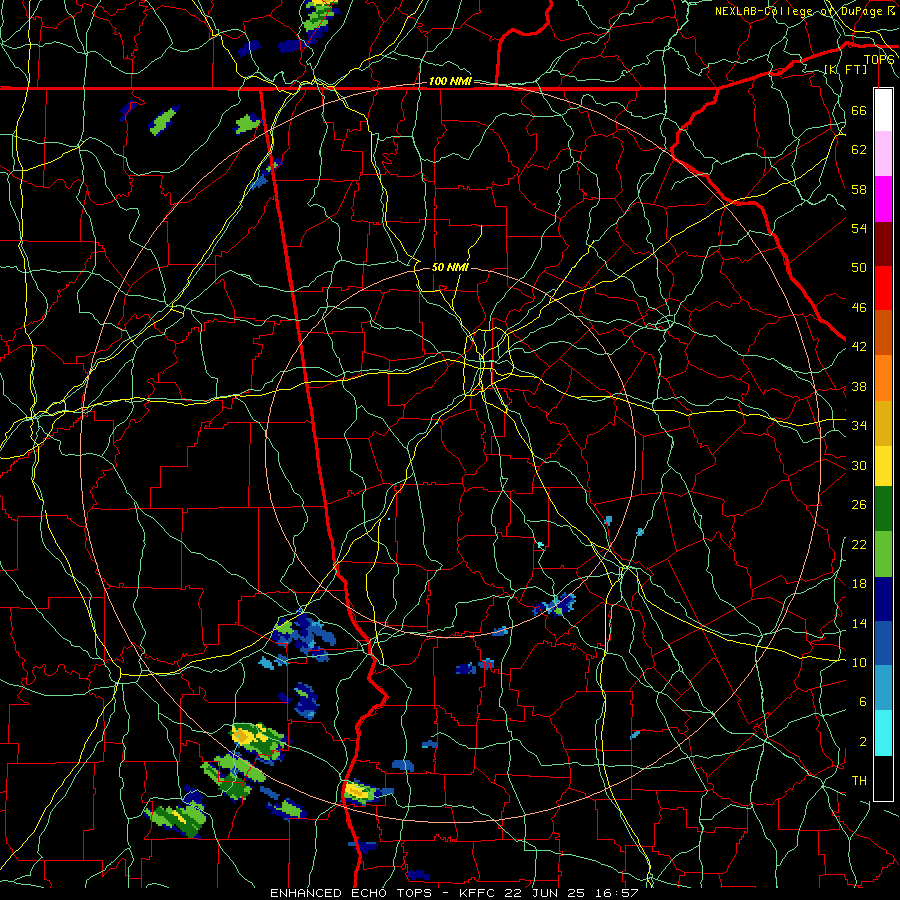900x900 pixels.
Task: Click the '100 NMI' range ring label
Action: click(x=450, y=82)
